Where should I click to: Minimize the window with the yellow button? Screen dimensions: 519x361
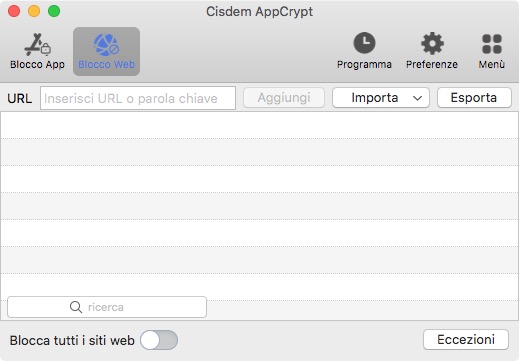click(34, 11)
